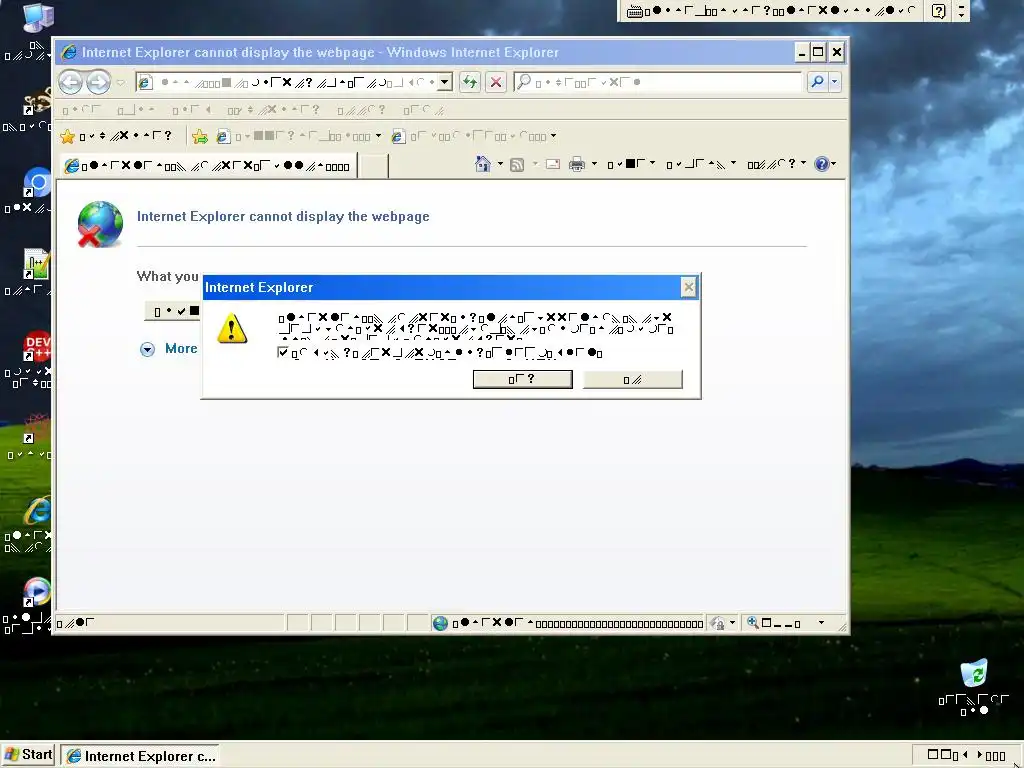Open the Tools dropdown in the command bar
Screen dimensions: 1024x768
coord(776,164)
